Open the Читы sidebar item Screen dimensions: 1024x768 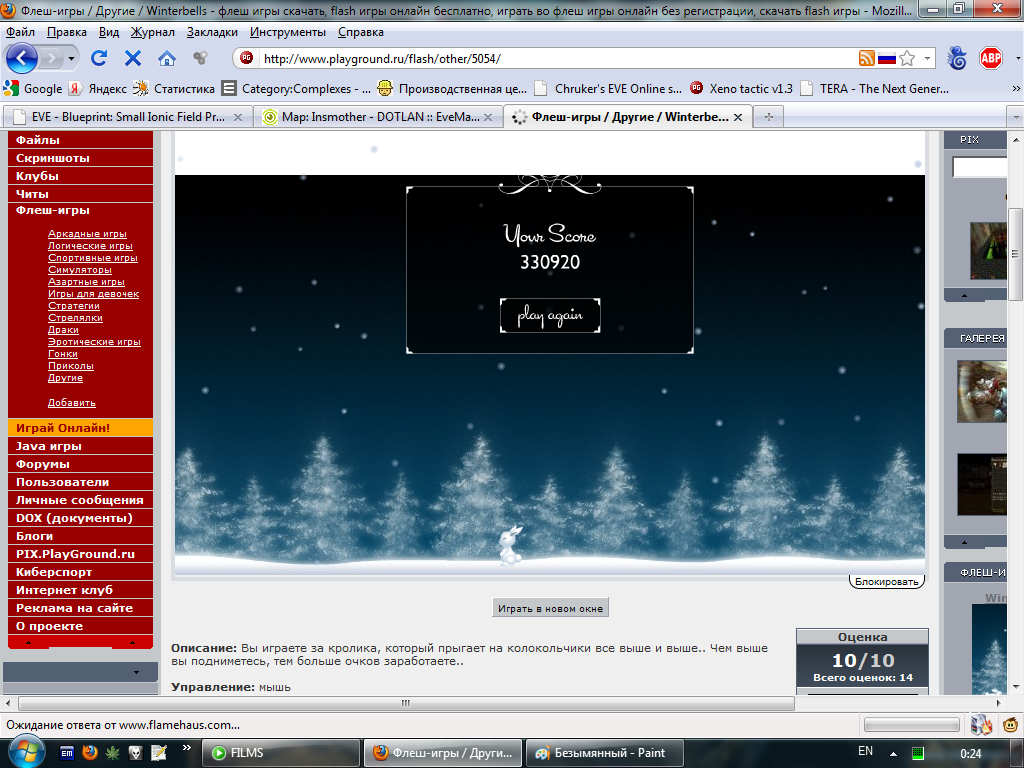[x=80, y=194]
